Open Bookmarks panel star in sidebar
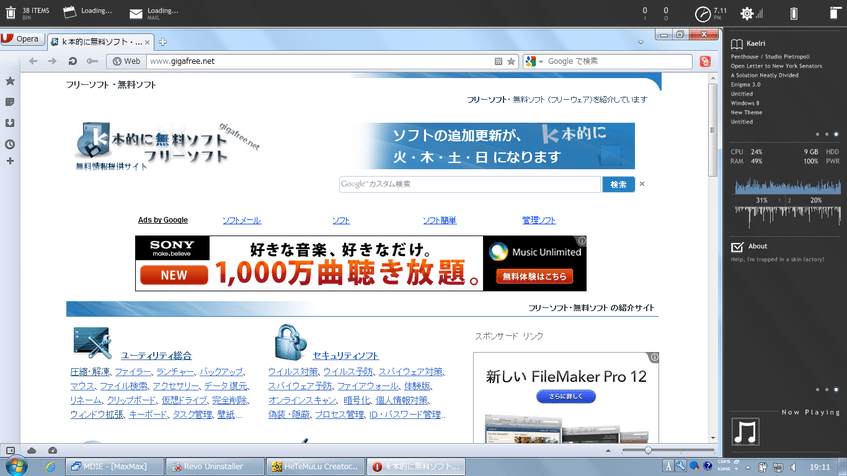This screenshot has height=476, width=847. [x=10, y=81]
